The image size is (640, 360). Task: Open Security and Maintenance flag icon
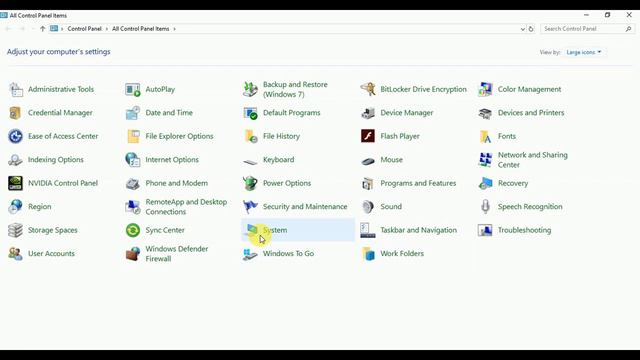[251, 207]
